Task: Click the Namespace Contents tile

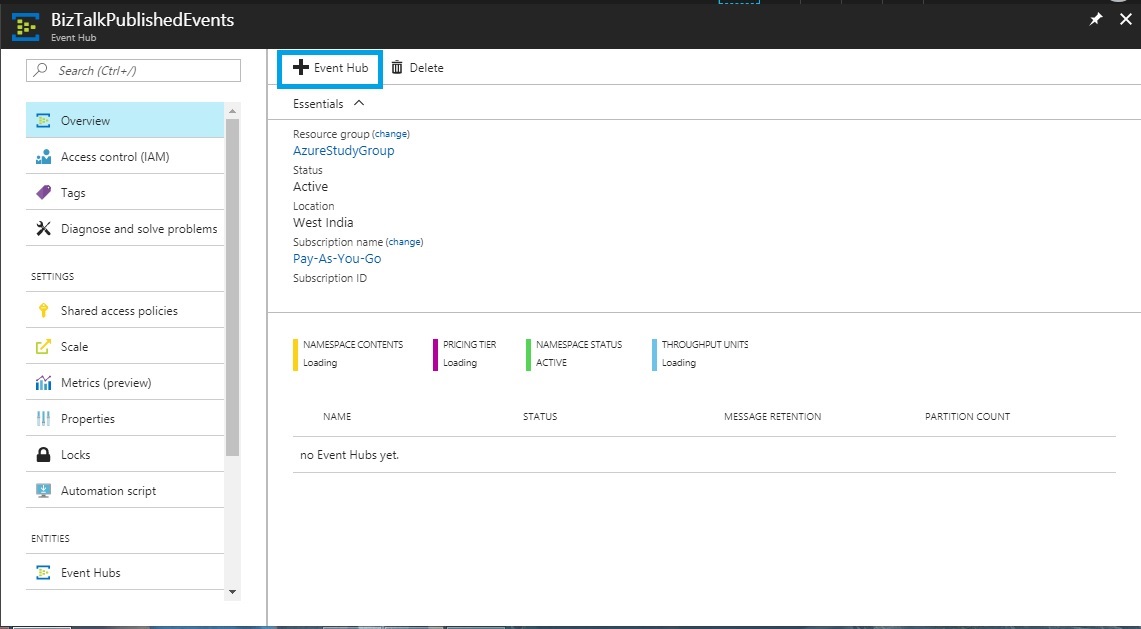Action: [x=349, y=354]
